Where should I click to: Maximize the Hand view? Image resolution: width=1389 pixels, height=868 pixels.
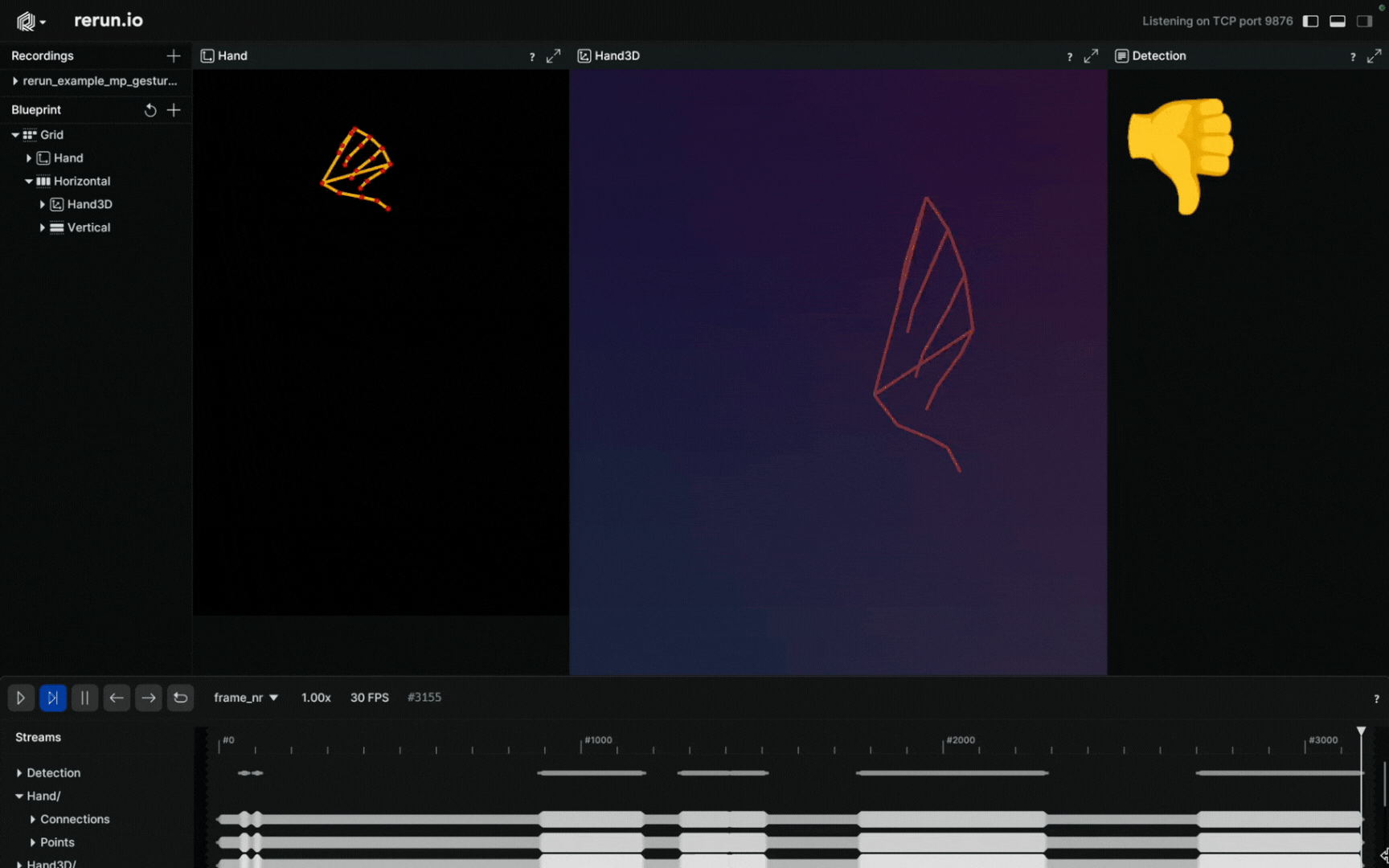pyautogui.click(x=553, y=56)
